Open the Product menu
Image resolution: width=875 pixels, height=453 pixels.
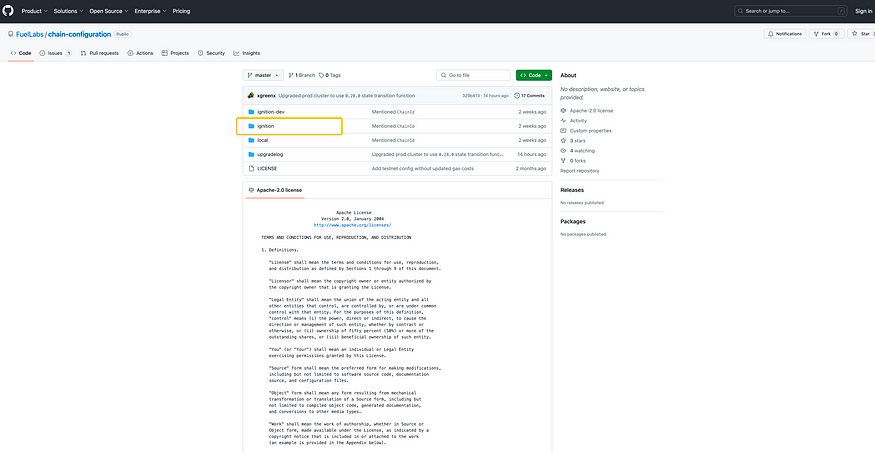pyautogui.click(x=35, y=11)
